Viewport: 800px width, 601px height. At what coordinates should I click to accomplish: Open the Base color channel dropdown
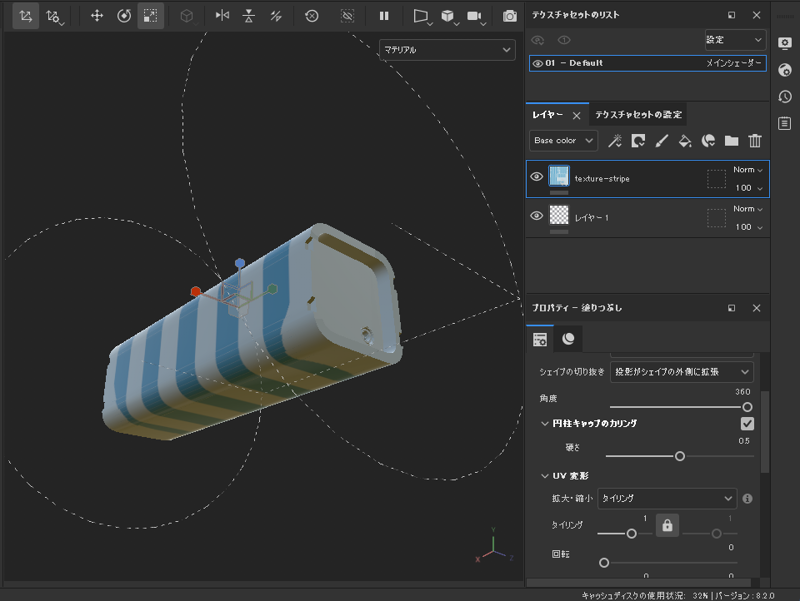coord(563,140)
